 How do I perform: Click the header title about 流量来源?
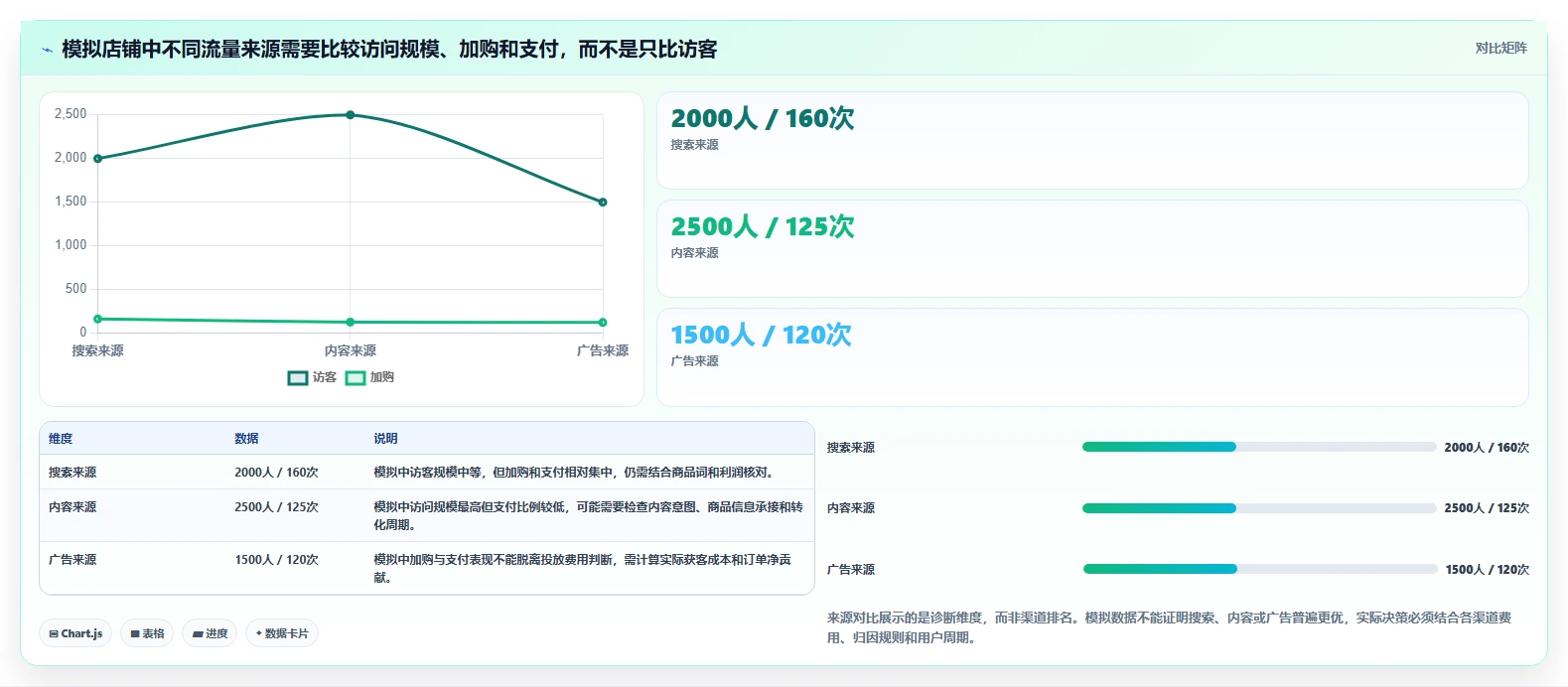click(389, 50)
